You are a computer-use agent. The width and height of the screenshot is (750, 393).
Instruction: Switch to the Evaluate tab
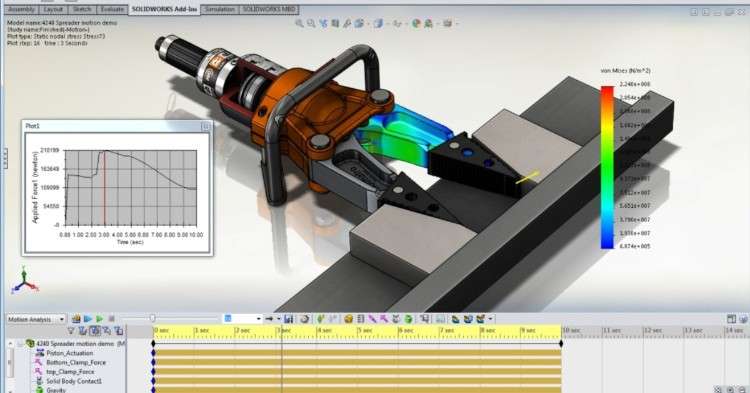pyautogui.click(x=112, y=9)
